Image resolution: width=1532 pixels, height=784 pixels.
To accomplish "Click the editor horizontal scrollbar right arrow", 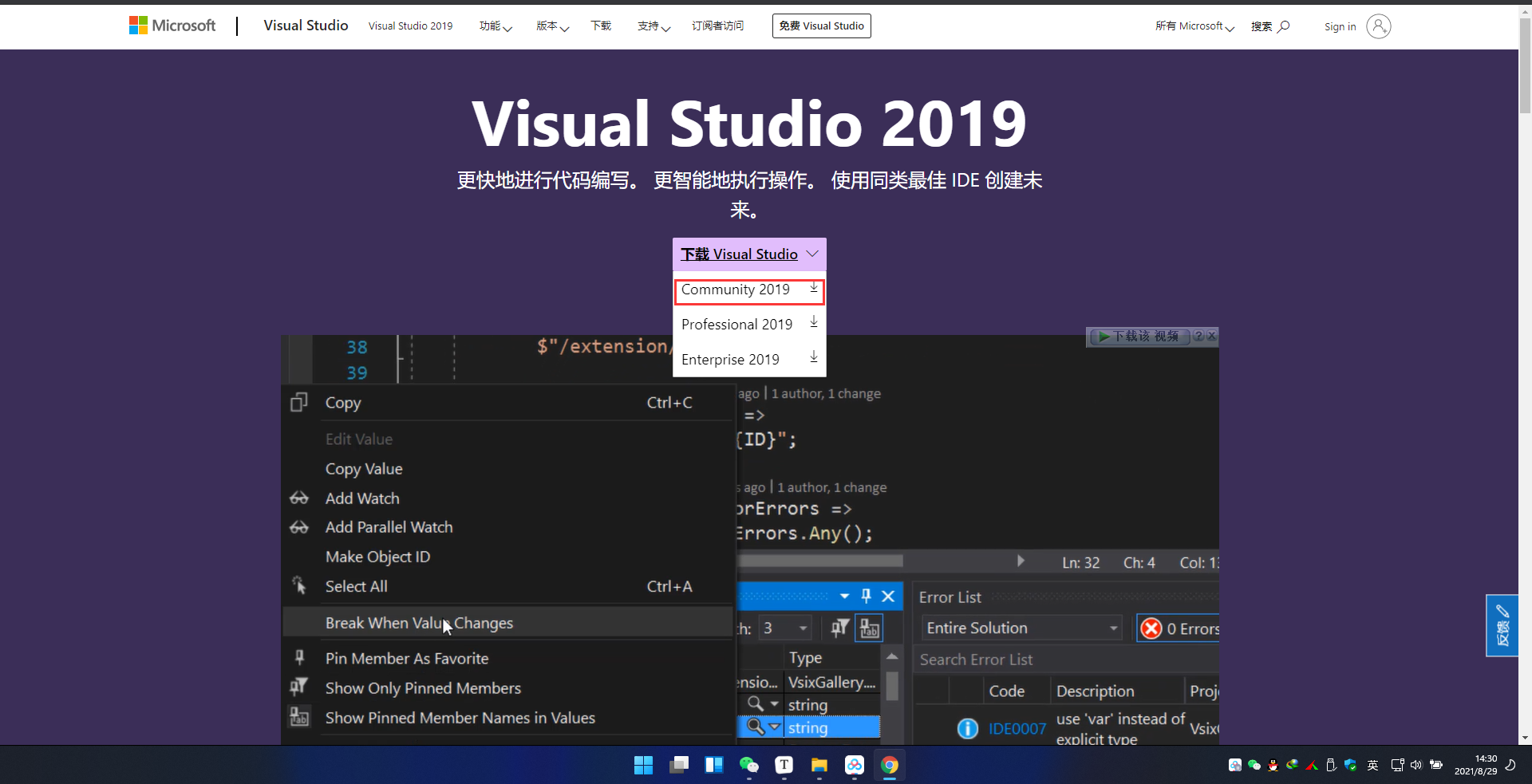I will point(1021,561).
